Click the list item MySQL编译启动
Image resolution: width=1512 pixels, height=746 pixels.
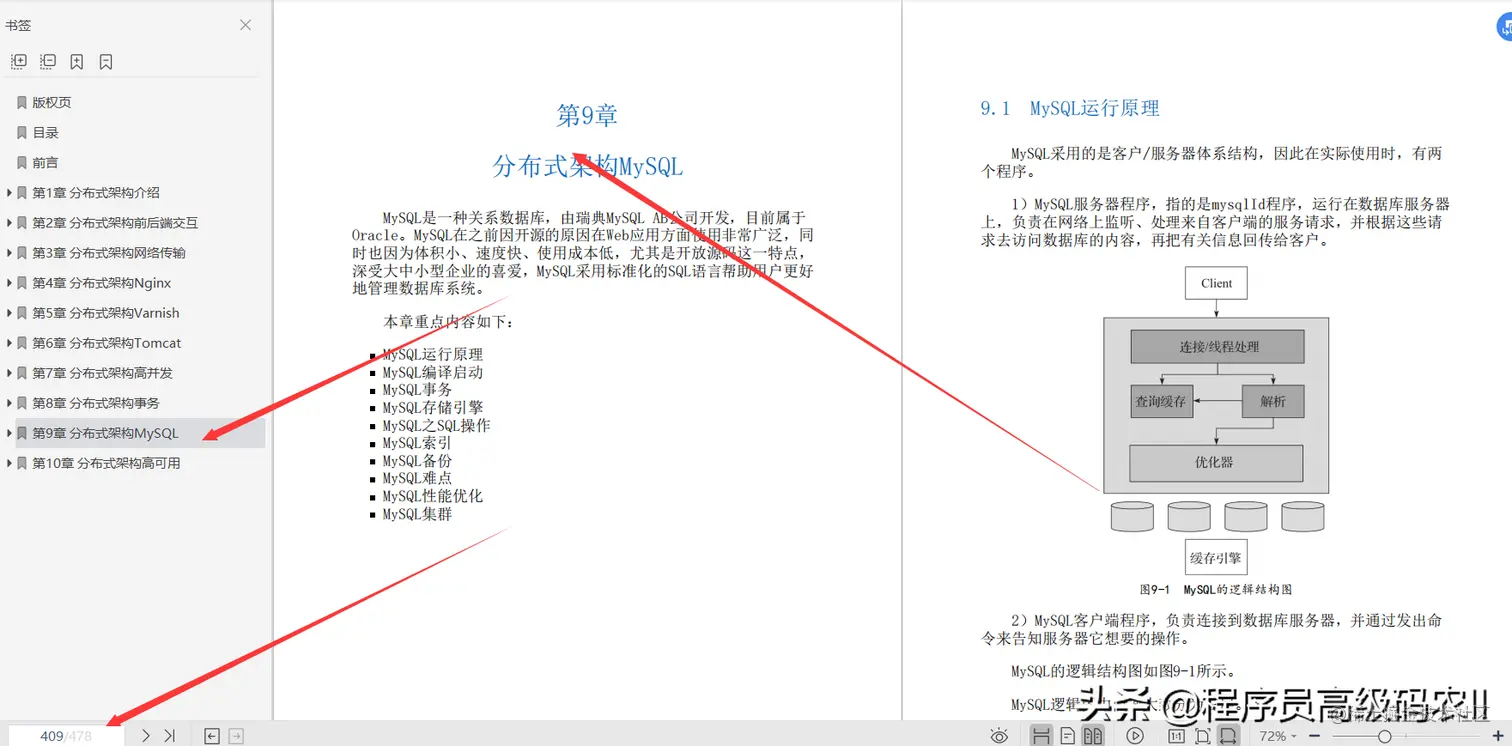433,372
